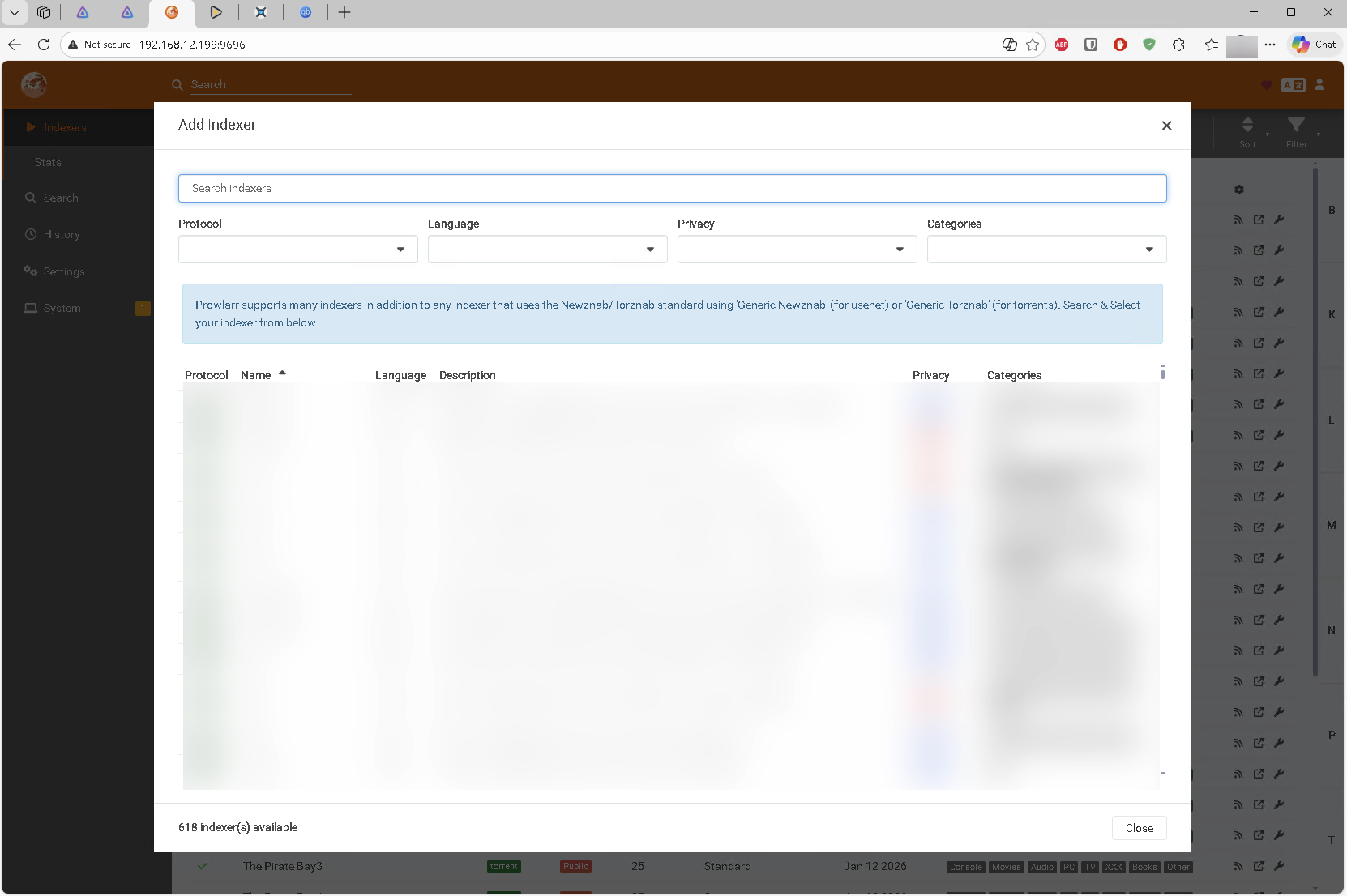Click the Search indexers input field
1347x896 pixels.
672,189
